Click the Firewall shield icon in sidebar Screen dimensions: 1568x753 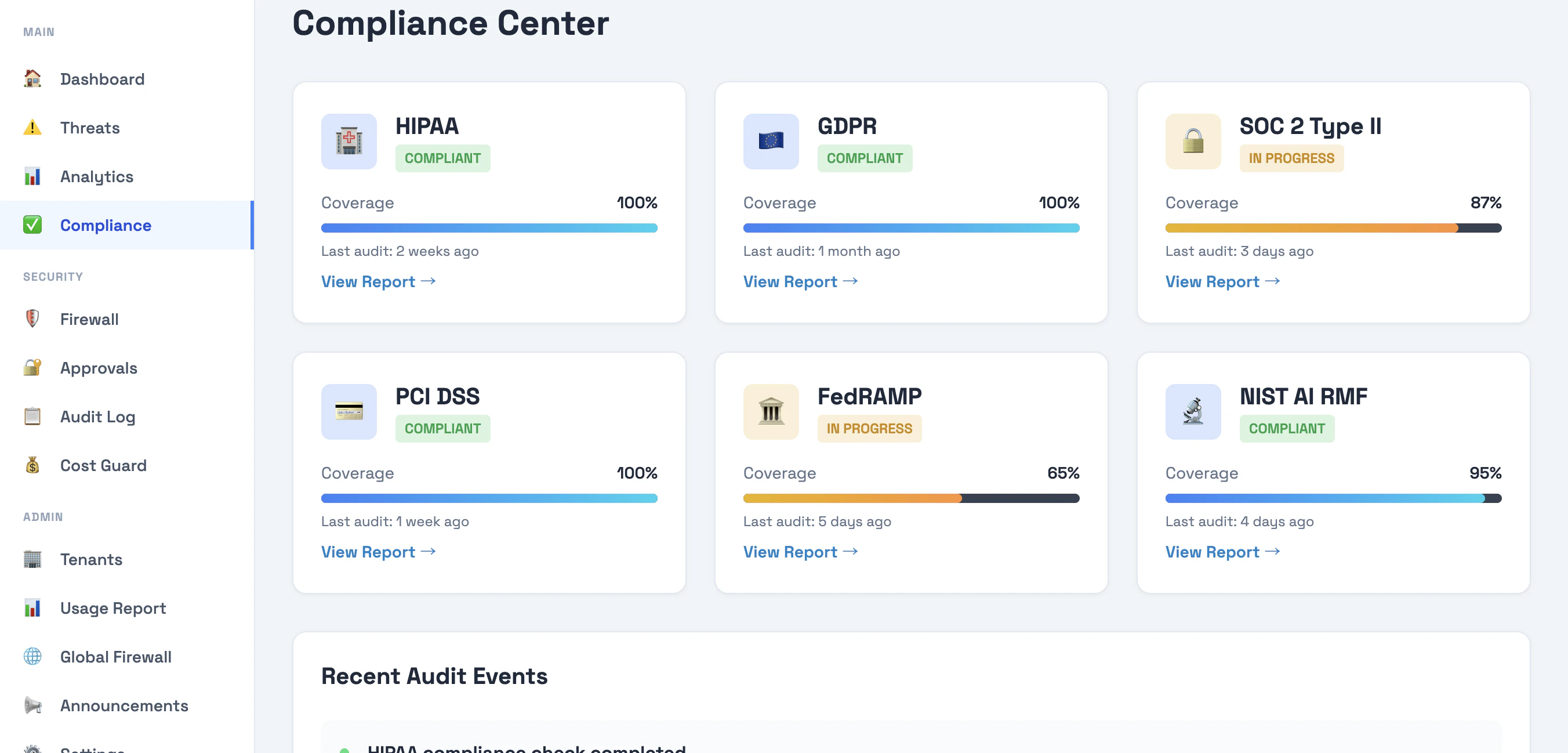32,319
